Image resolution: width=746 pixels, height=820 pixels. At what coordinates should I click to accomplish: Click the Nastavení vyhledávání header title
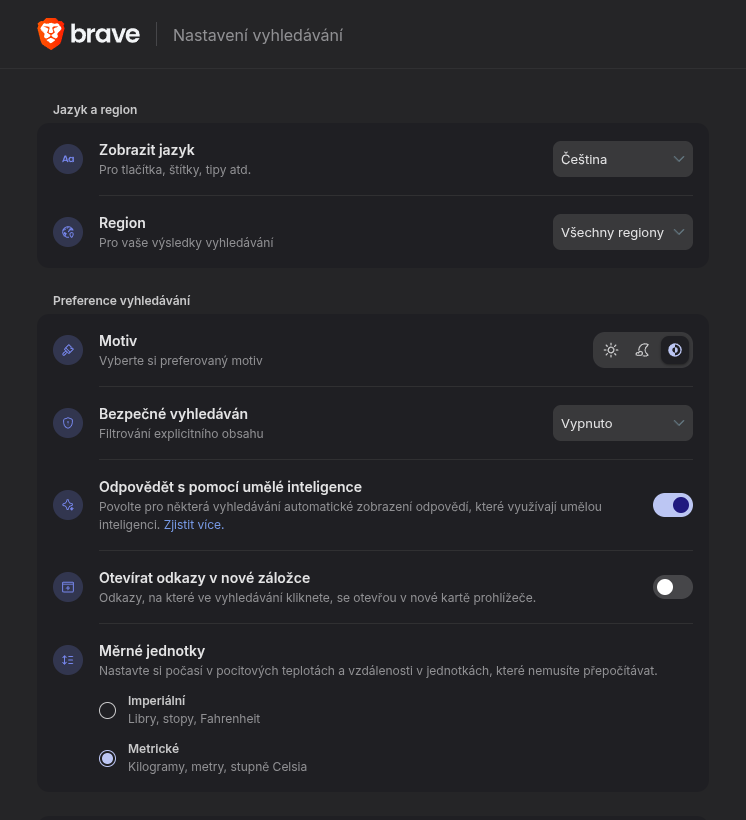coord(258,35)
